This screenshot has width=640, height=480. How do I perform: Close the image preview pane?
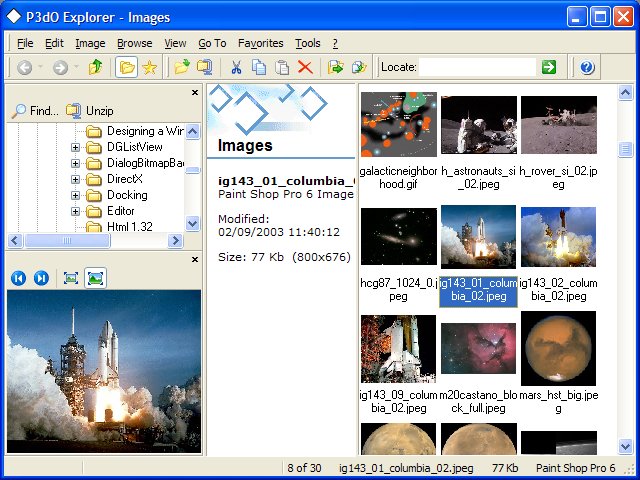point(195,260)
